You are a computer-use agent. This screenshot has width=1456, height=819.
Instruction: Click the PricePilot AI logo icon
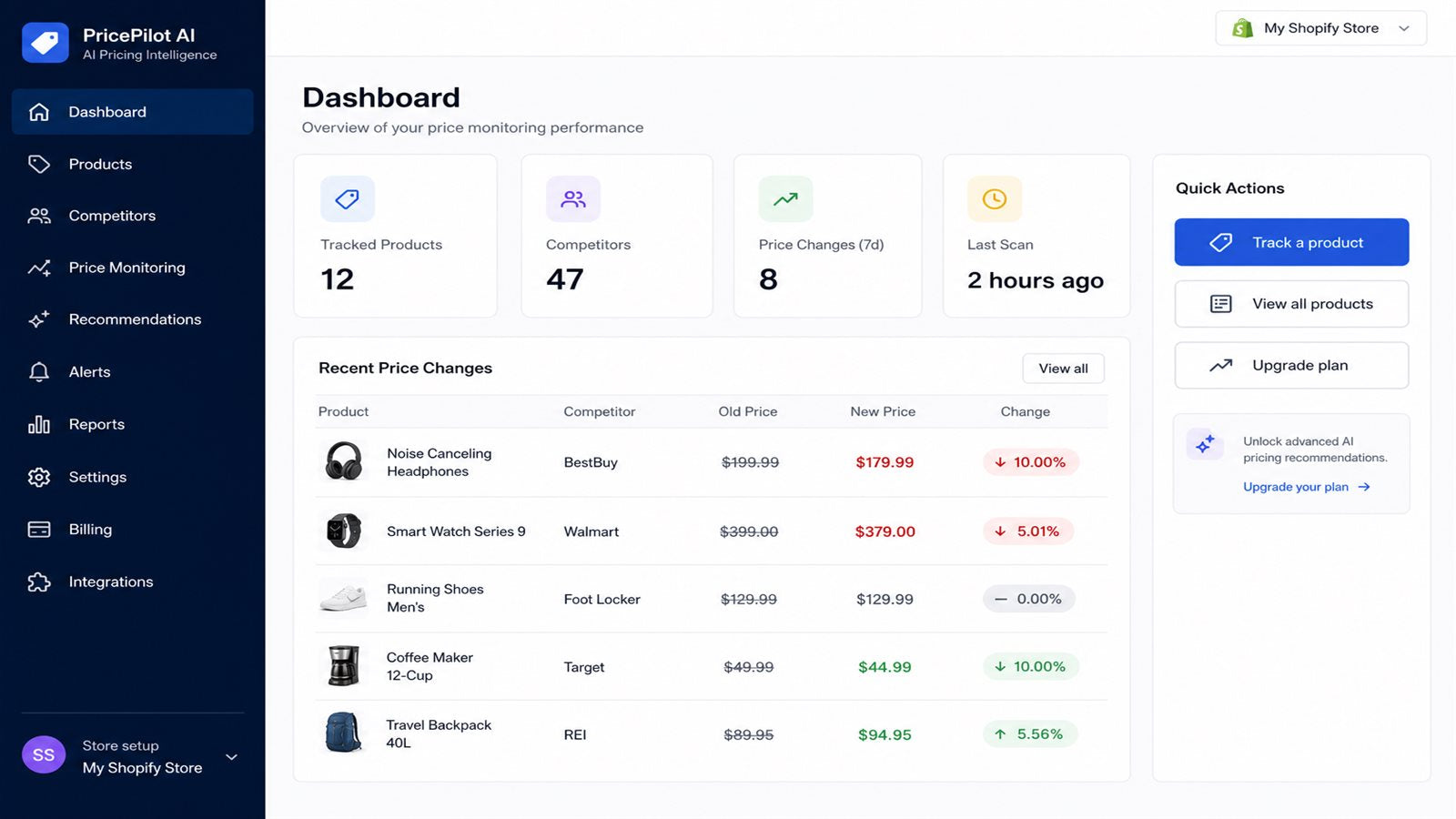pyautogui.click(x=45, y=43)
